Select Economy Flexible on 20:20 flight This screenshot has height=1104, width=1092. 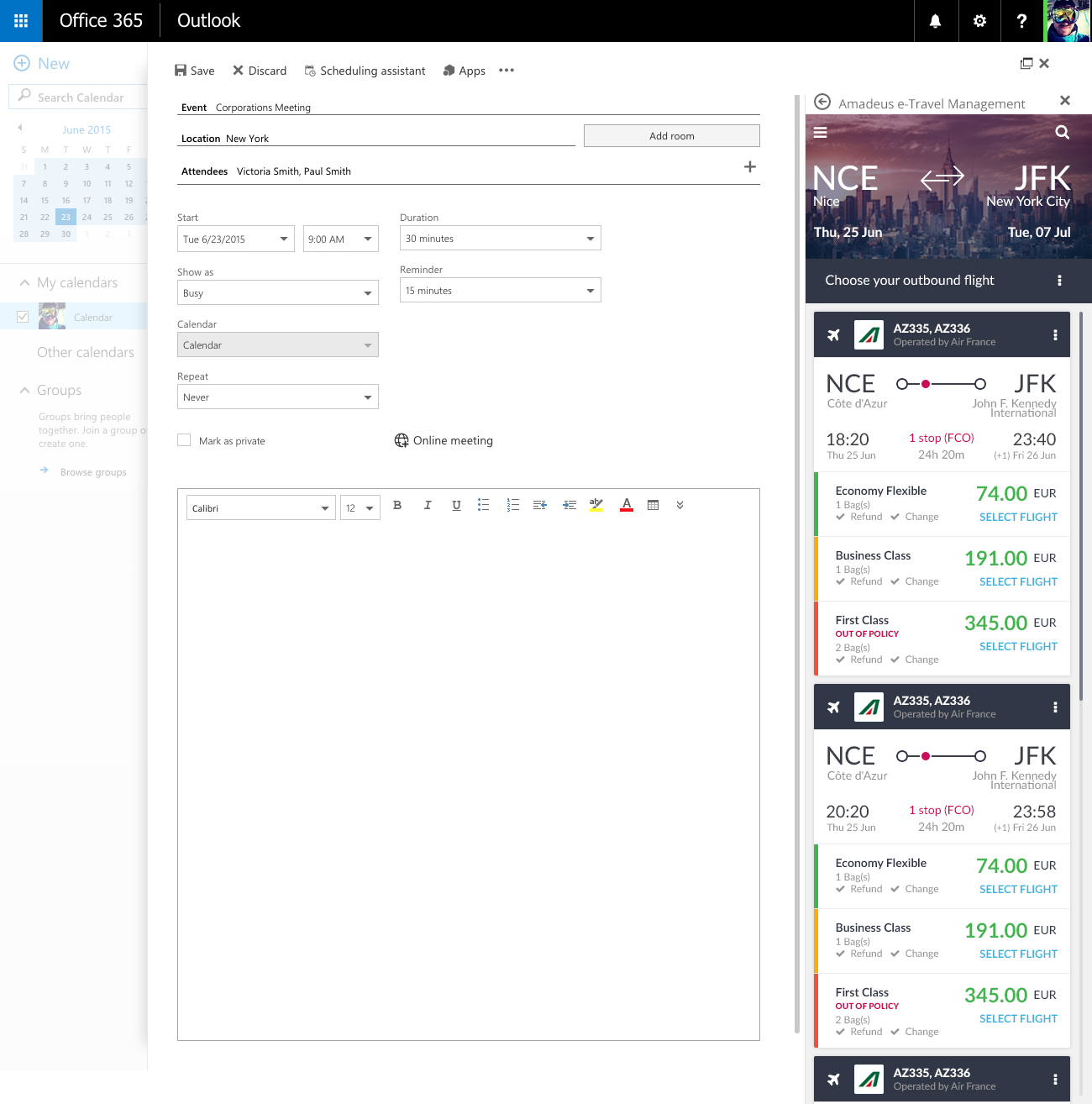click(x=1018, y=889)
